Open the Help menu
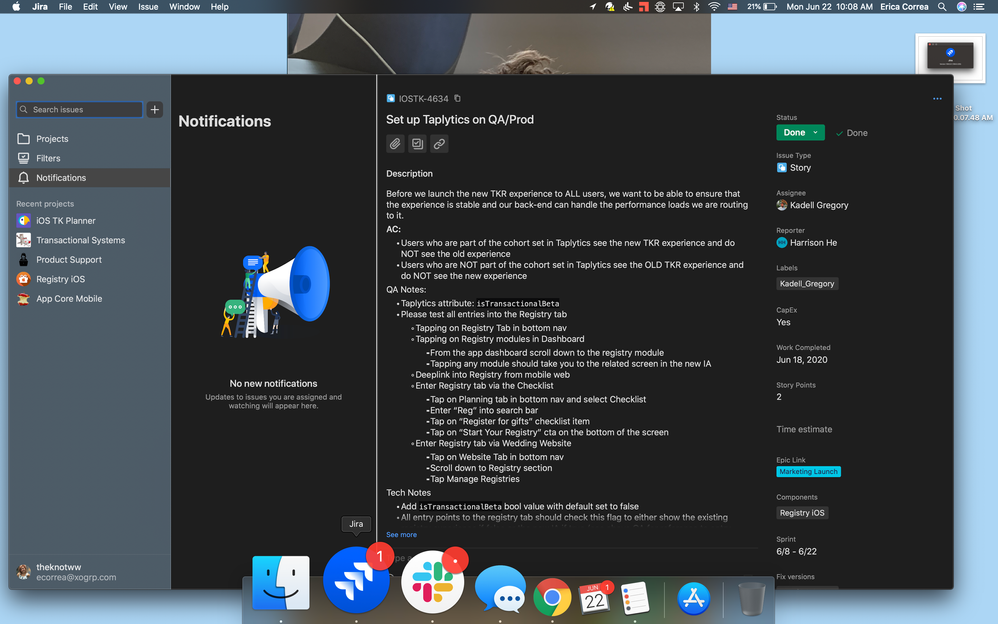 click(220, 7)
